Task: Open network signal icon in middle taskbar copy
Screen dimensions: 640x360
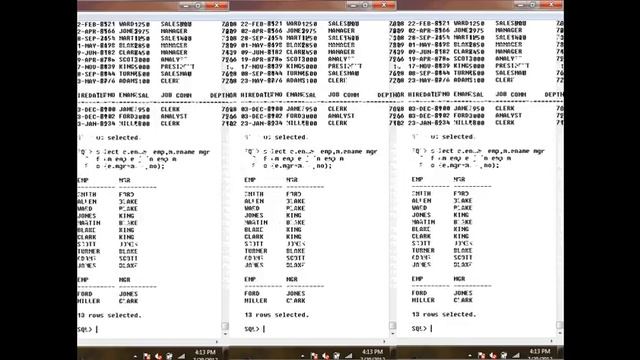Action: (x=348, y=356)
